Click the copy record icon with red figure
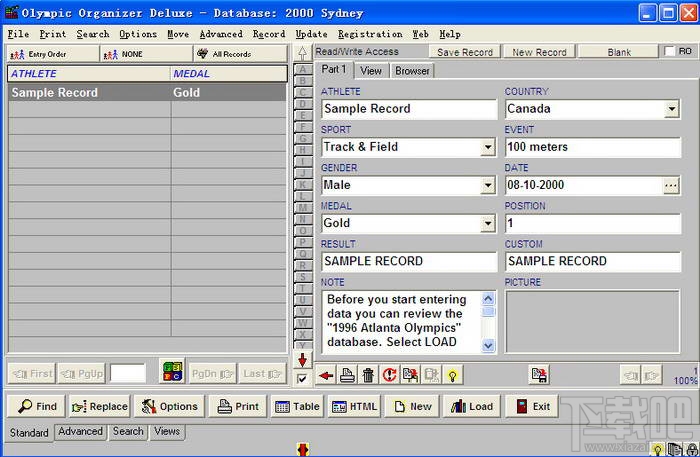 click(x=410, y=375)
